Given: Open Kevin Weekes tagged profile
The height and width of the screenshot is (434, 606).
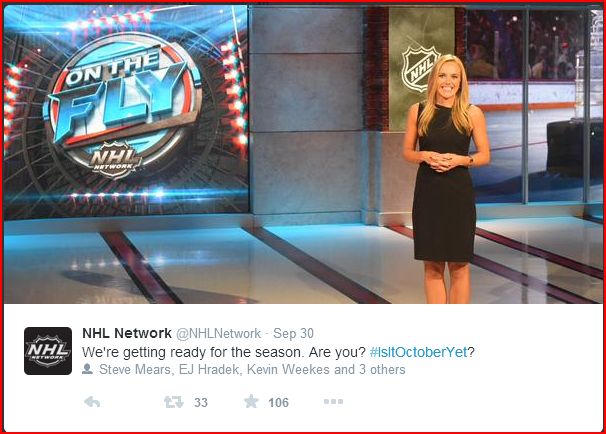Looking at the screenshot, I should click(288, 369).
